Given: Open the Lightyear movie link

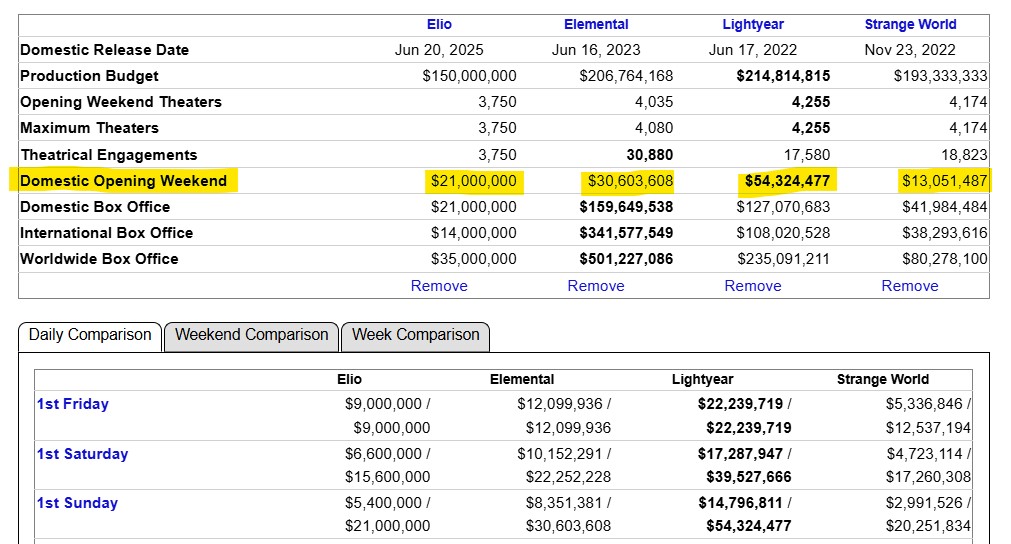Looking at the screenshot, I should pyautogui.click(x=752, y=24).
